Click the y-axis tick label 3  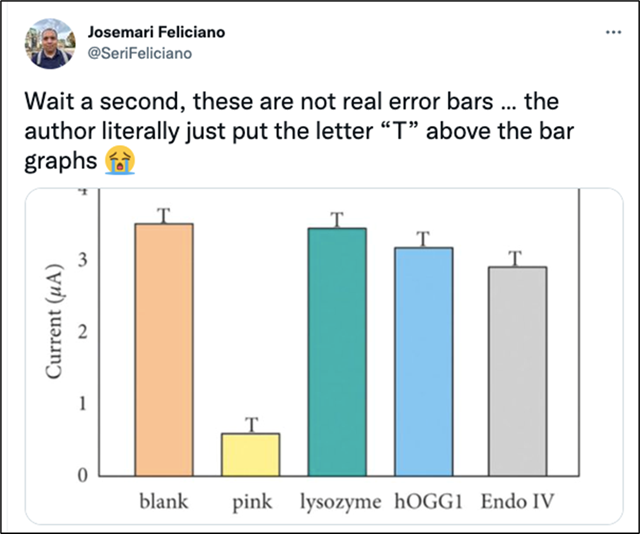tap(83, 260)
